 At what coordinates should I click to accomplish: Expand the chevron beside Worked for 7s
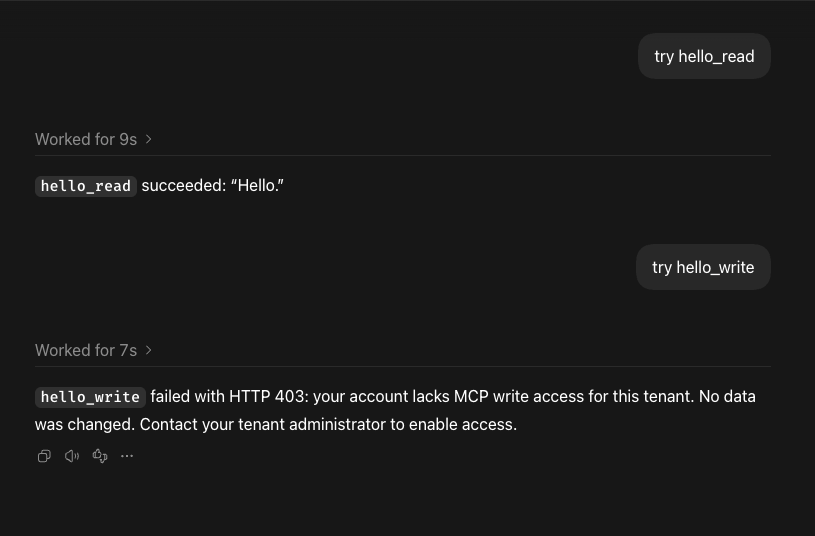point(149,350)
